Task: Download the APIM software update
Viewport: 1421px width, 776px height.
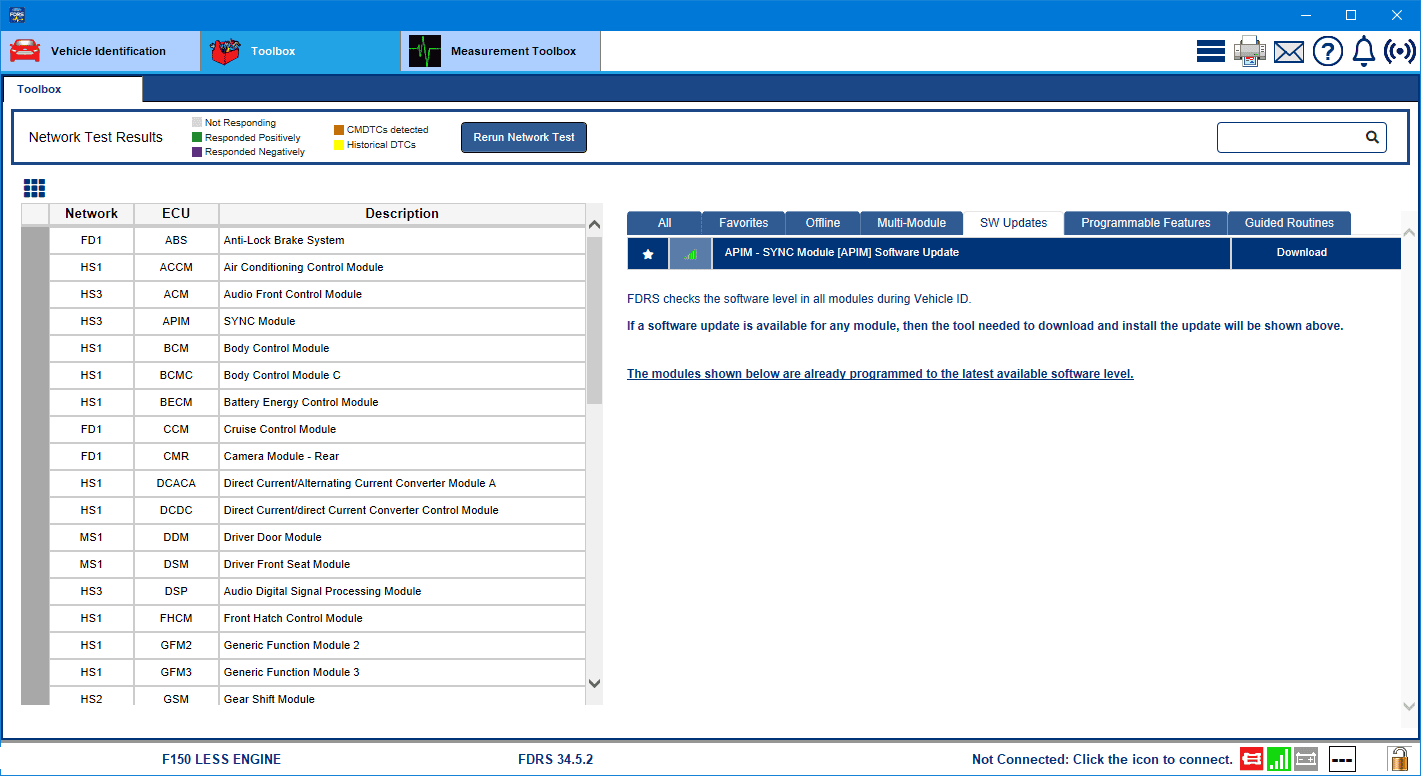Action: [x=1301, y=253]
